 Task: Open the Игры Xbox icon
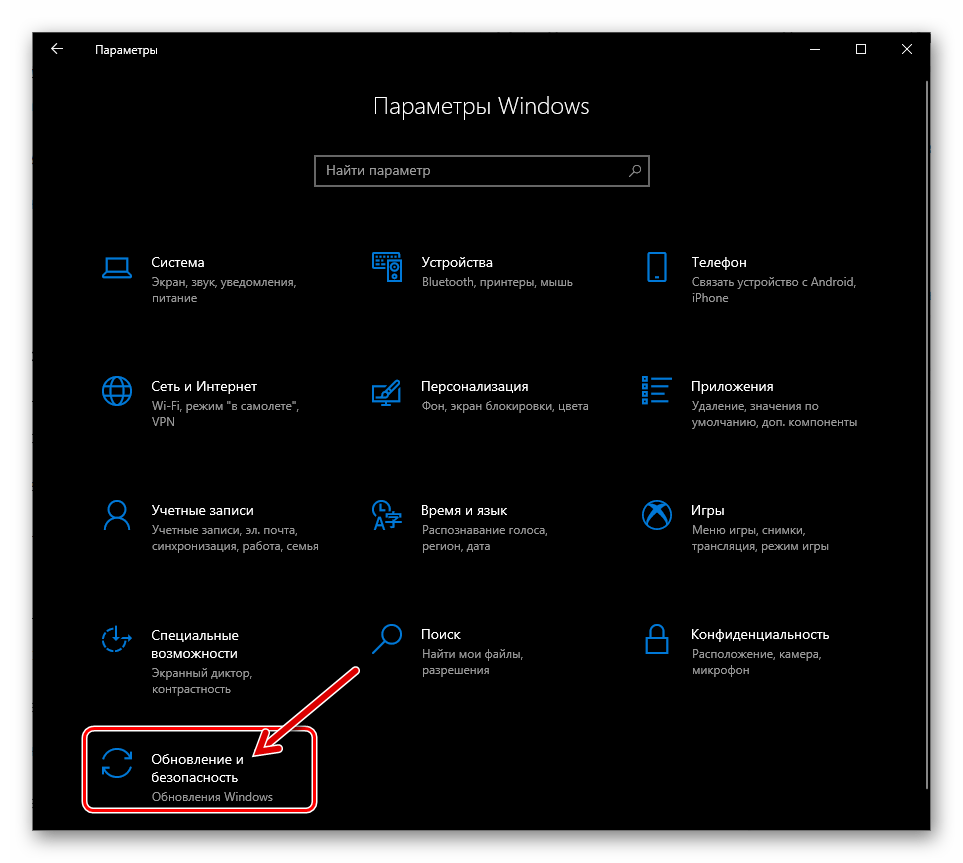(x=657, y=515)
